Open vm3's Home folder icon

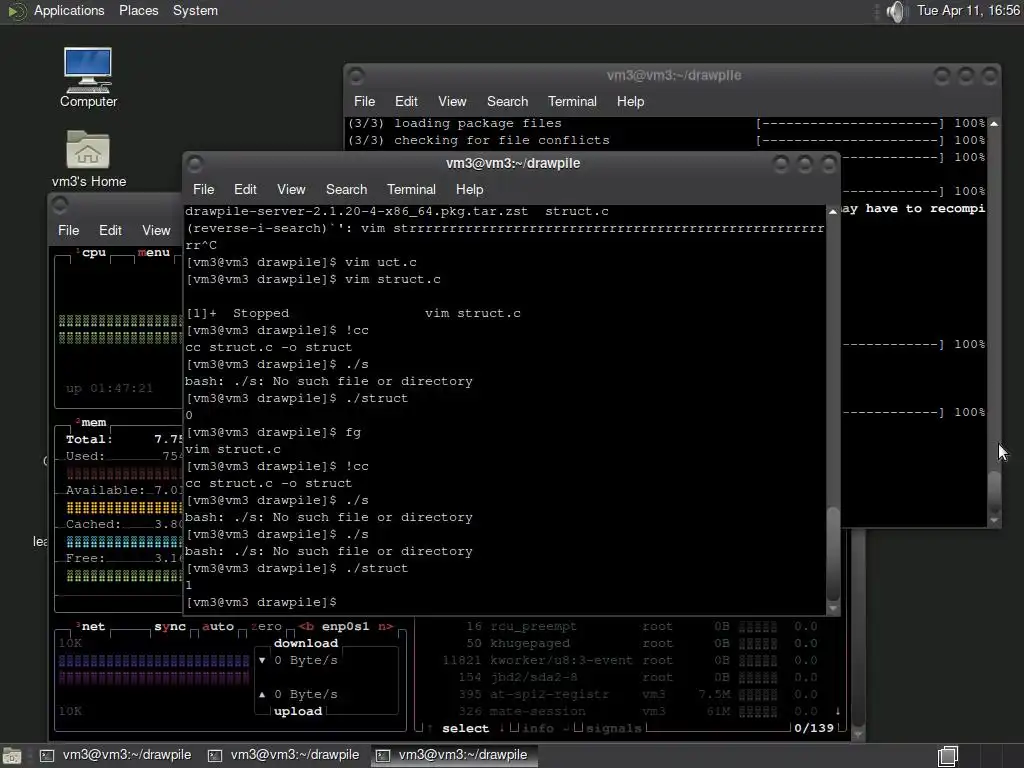[88, 159]
